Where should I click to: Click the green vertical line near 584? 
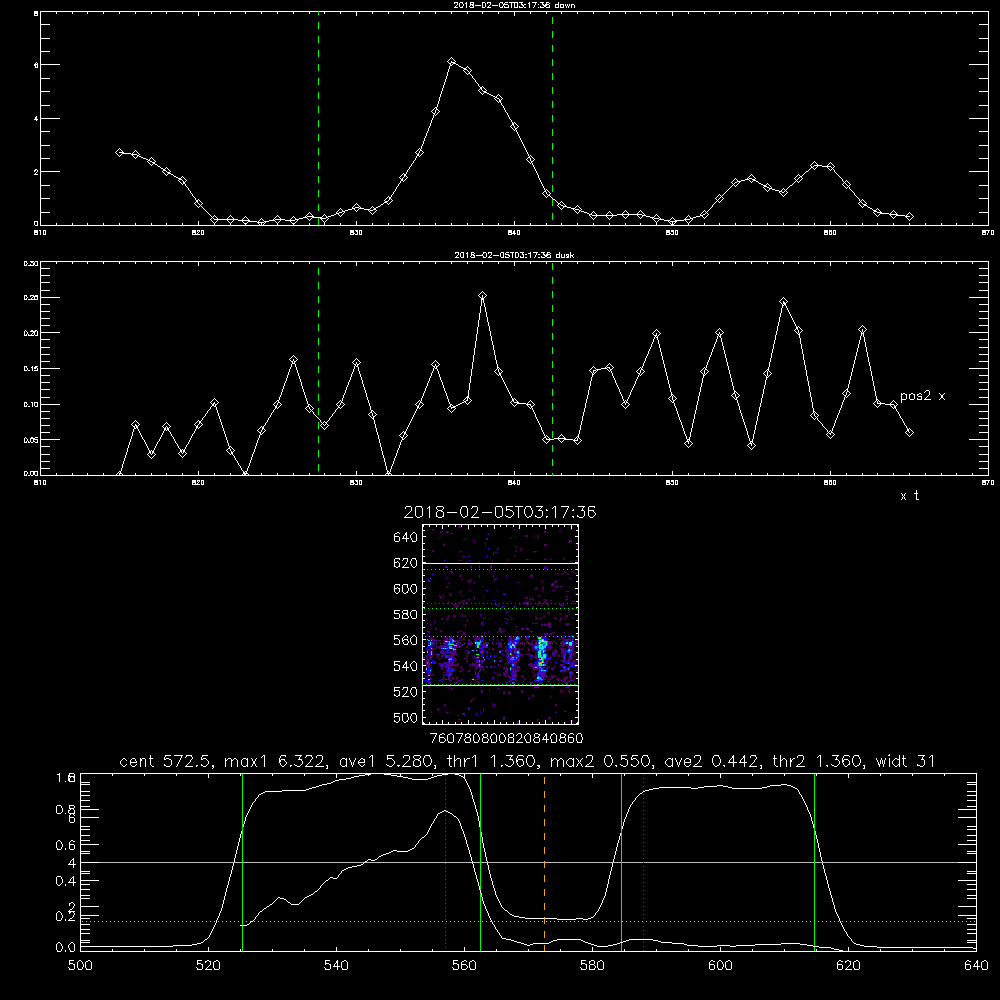tap(621, 861)
